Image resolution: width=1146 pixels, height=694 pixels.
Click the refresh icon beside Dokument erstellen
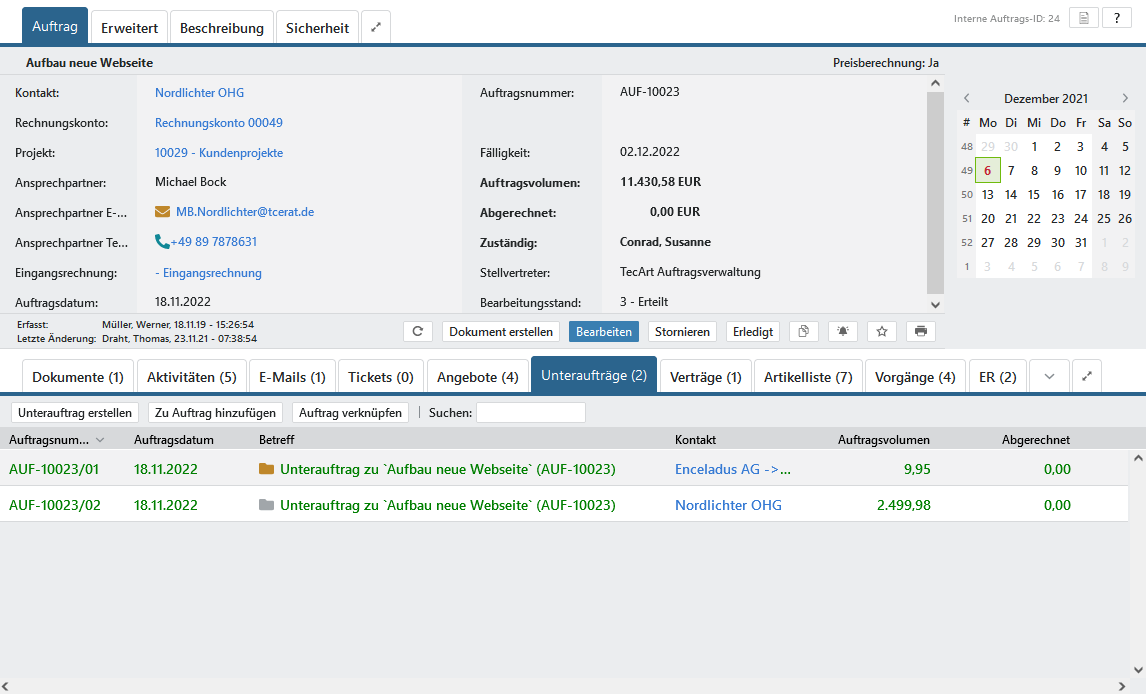click(x=418, y=332)
